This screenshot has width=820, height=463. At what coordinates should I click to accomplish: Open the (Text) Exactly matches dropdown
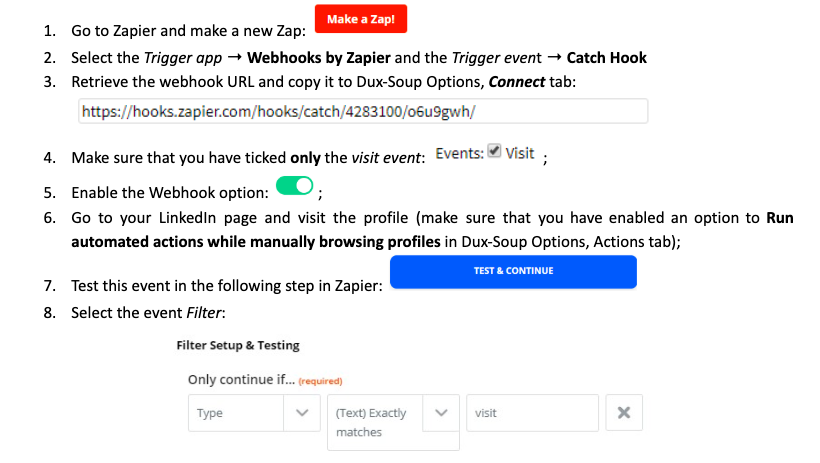click(x=393, y=422)
